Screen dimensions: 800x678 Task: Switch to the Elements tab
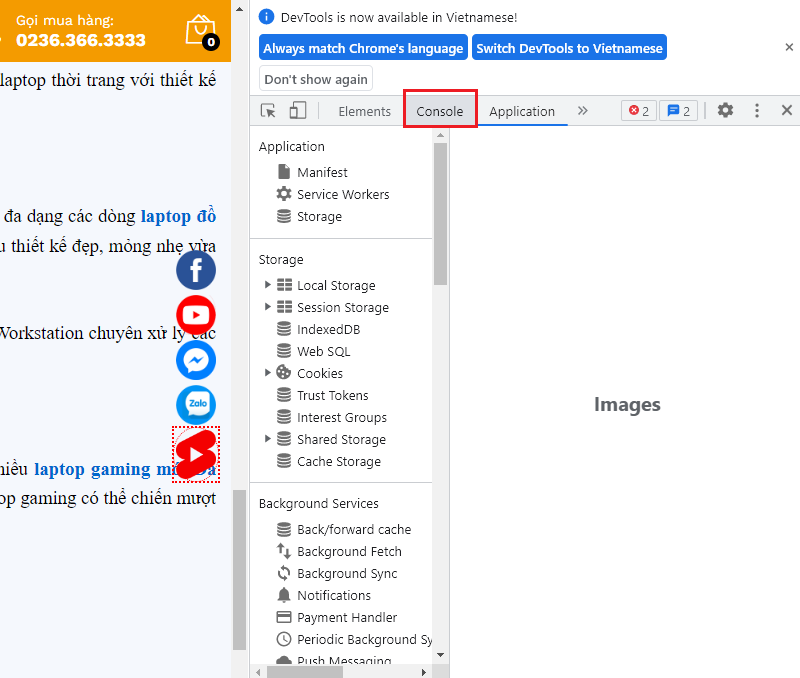pos(364,111)
